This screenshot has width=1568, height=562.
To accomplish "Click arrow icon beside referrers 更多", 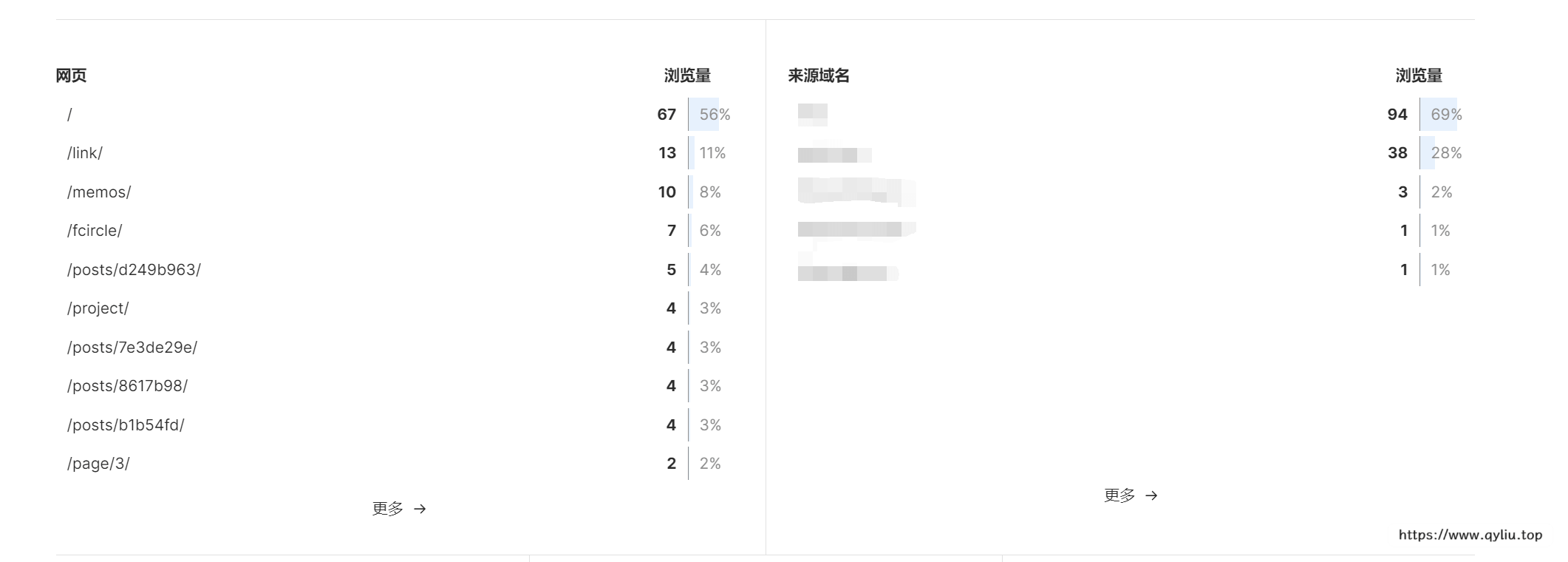I will pos(1151,495).
